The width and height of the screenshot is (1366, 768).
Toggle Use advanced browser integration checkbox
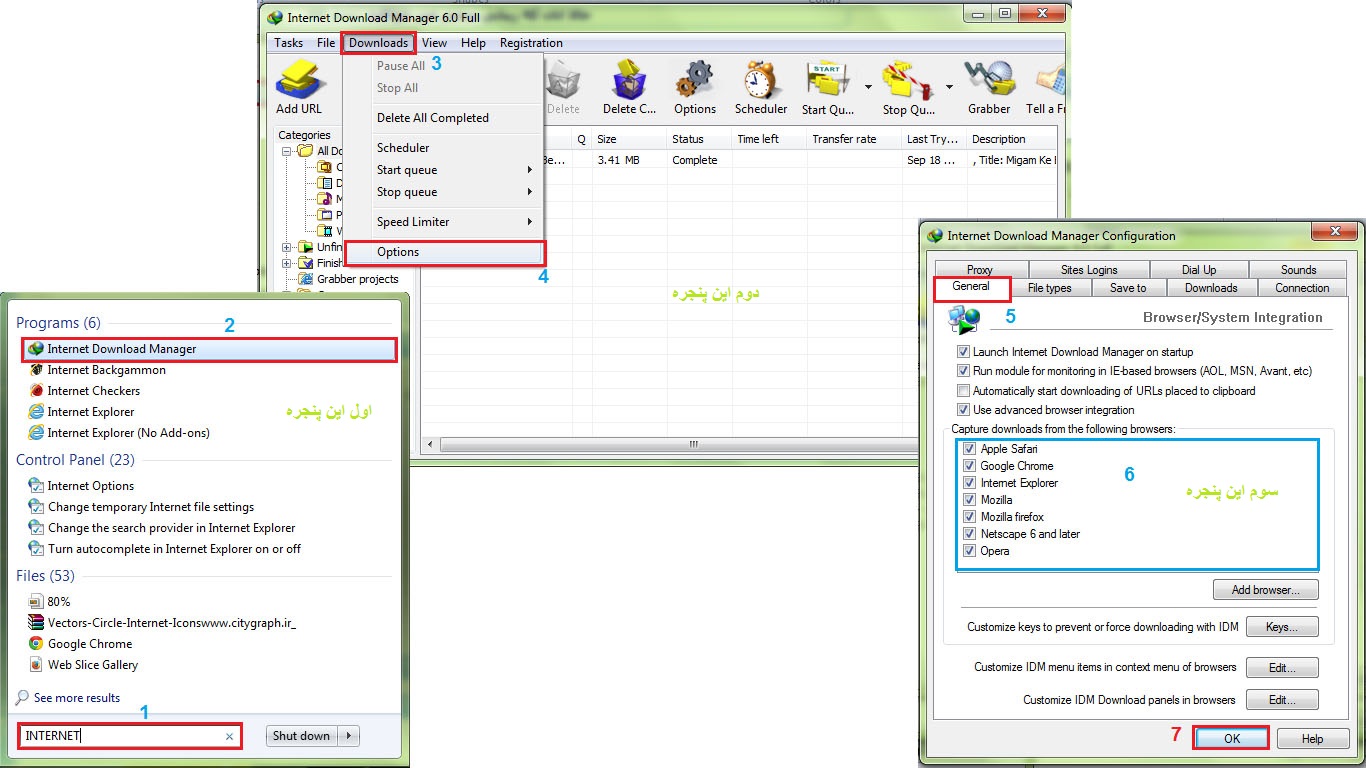tap(964, 410)
